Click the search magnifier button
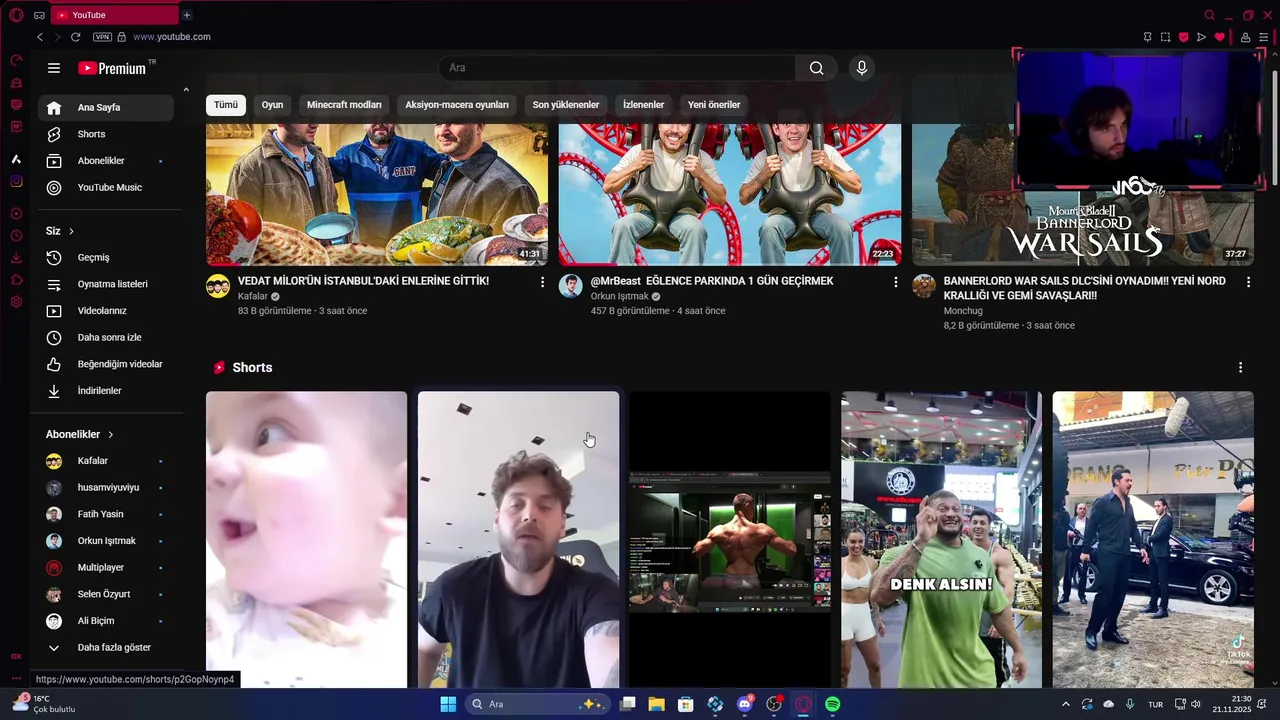 tap(817, 68)
